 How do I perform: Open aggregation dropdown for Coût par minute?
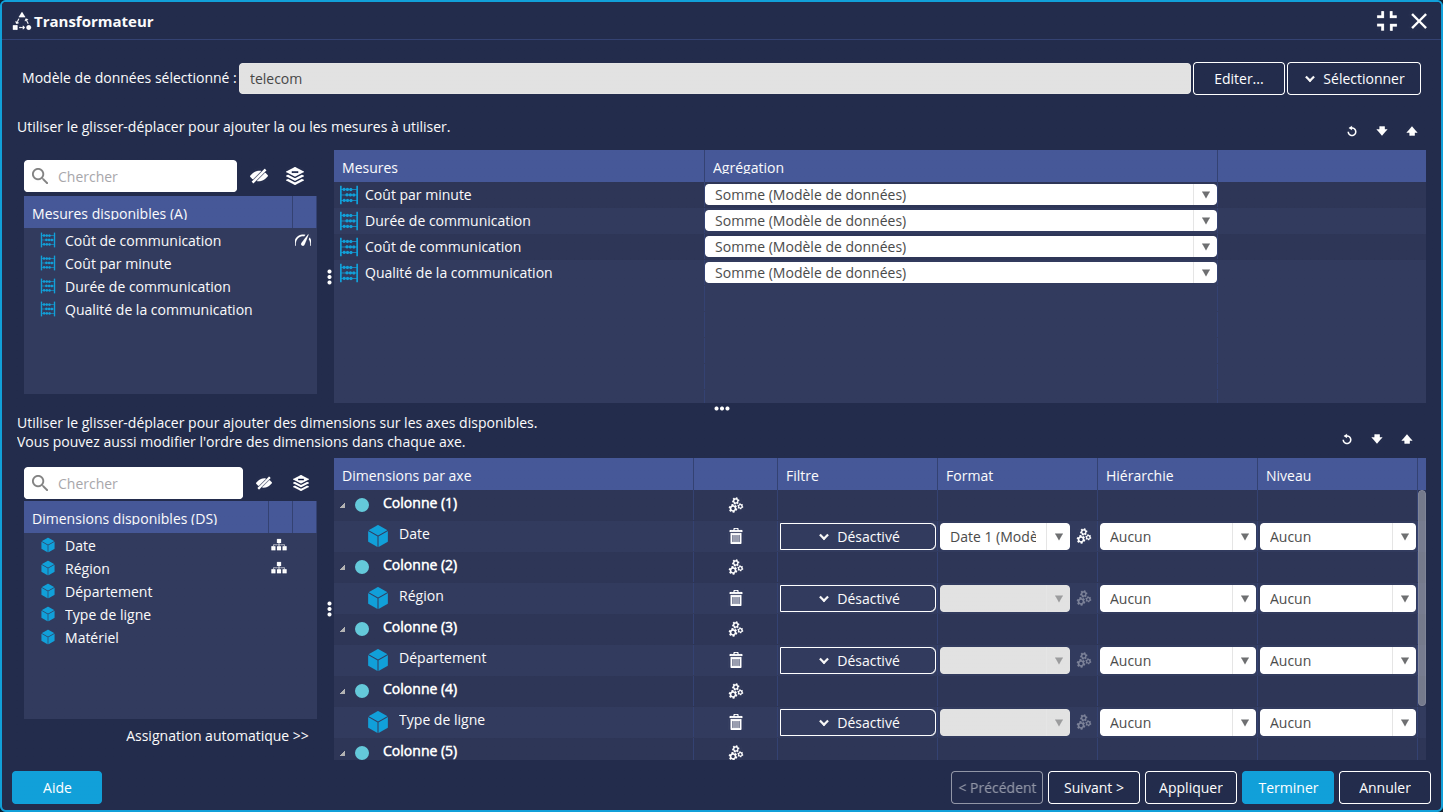point(960,195)
